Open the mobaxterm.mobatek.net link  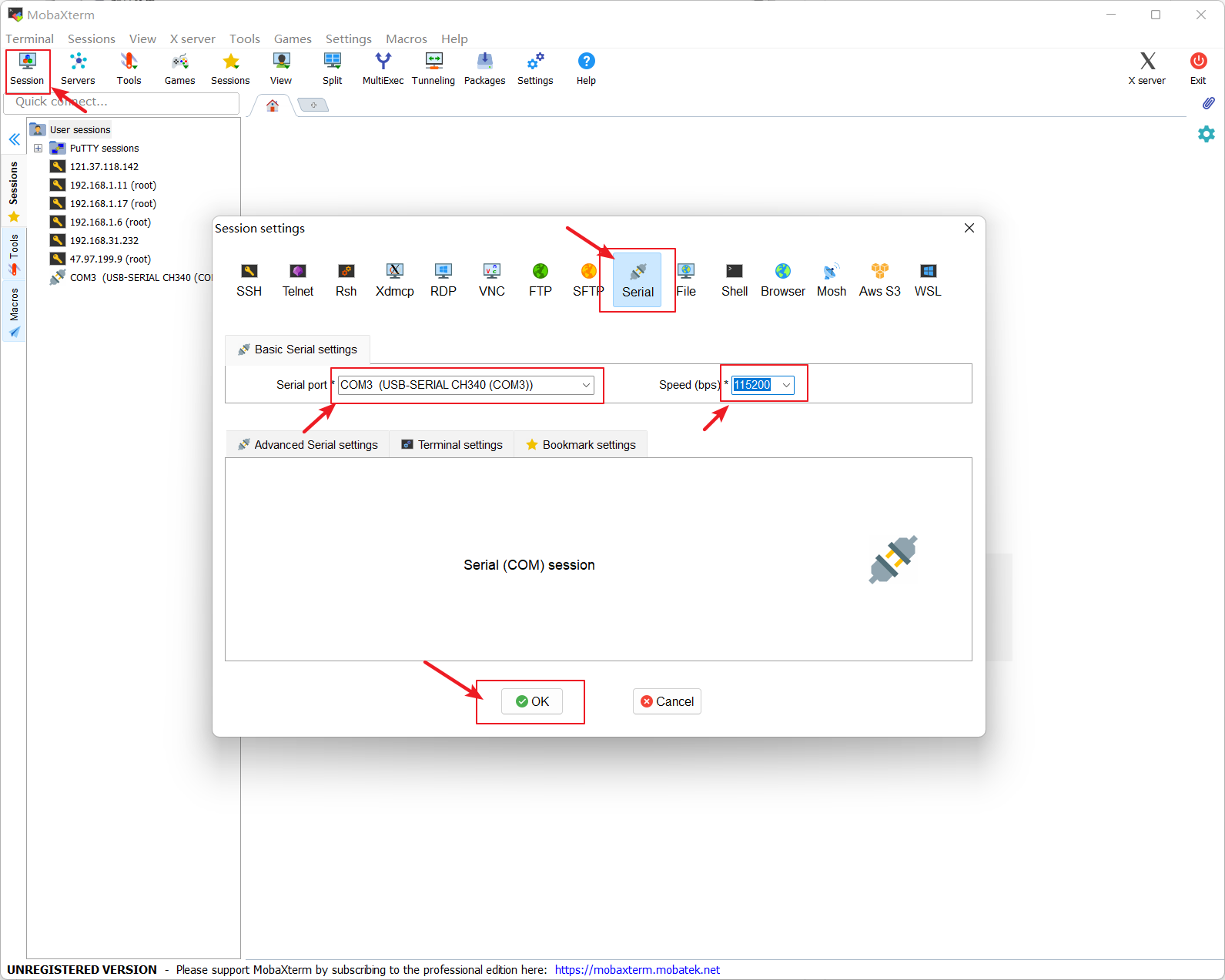click(637, 970)
